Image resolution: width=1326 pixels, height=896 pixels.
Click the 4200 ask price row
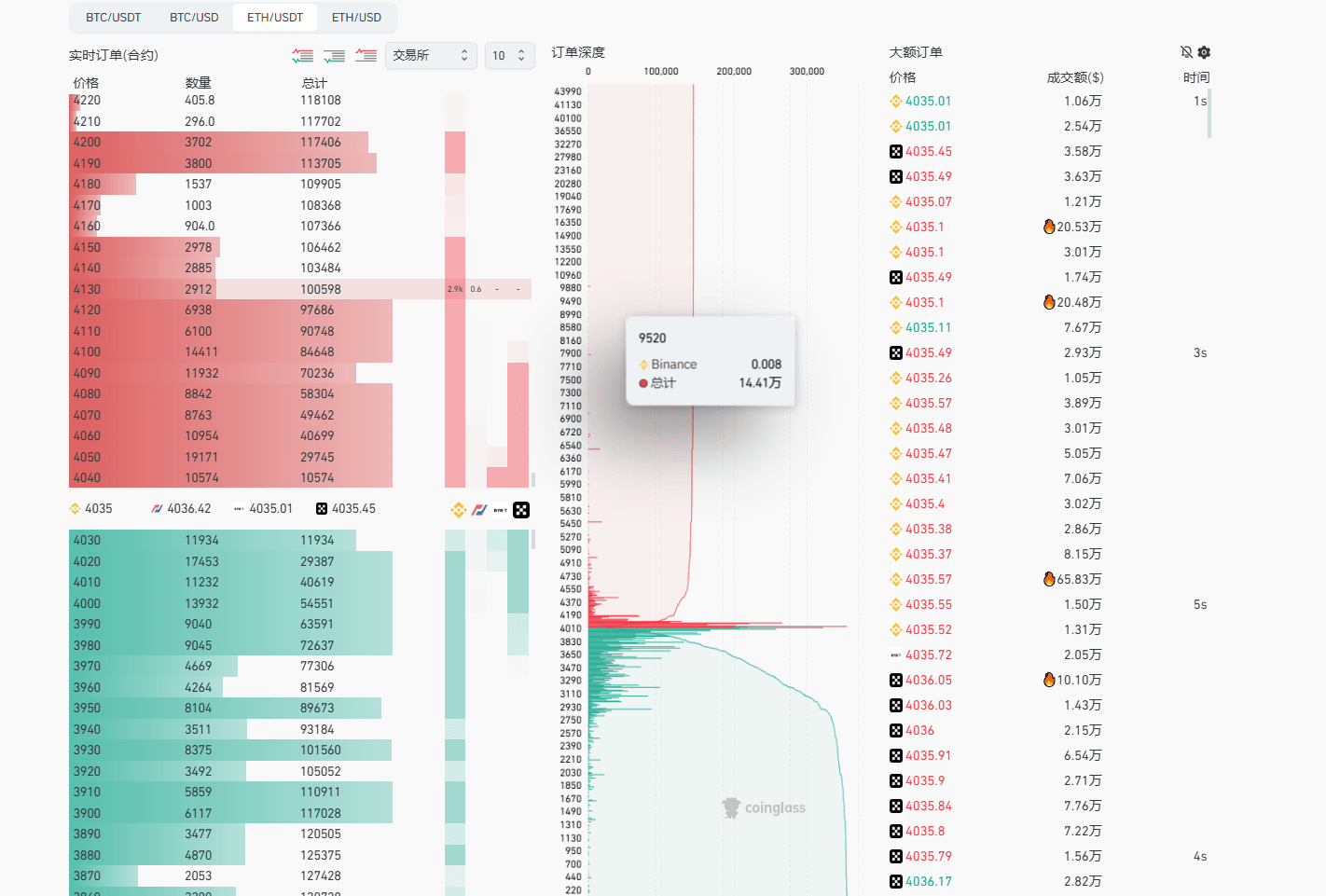(230, 143)
